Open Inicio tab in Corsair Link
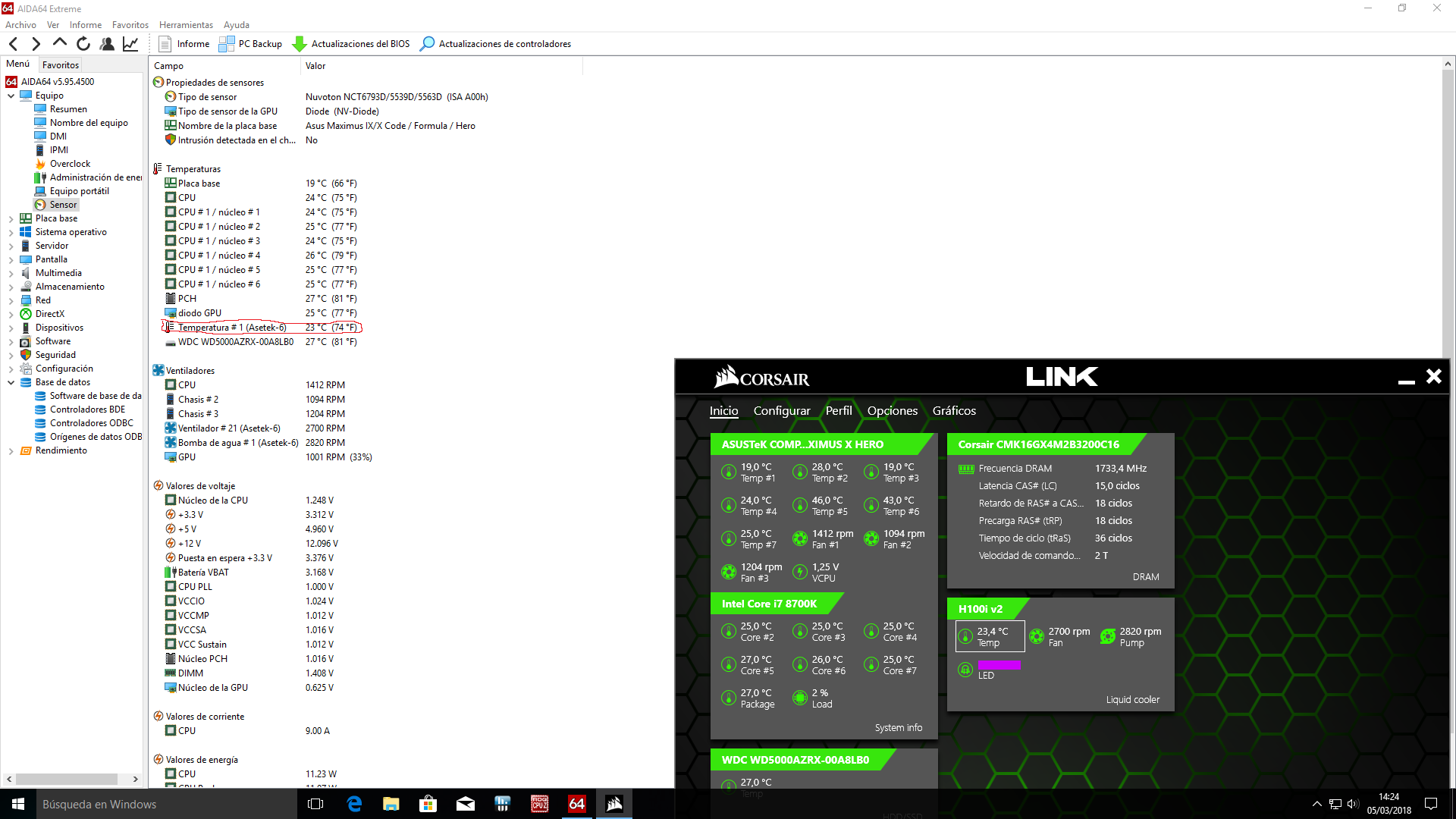 pos(723,411)
